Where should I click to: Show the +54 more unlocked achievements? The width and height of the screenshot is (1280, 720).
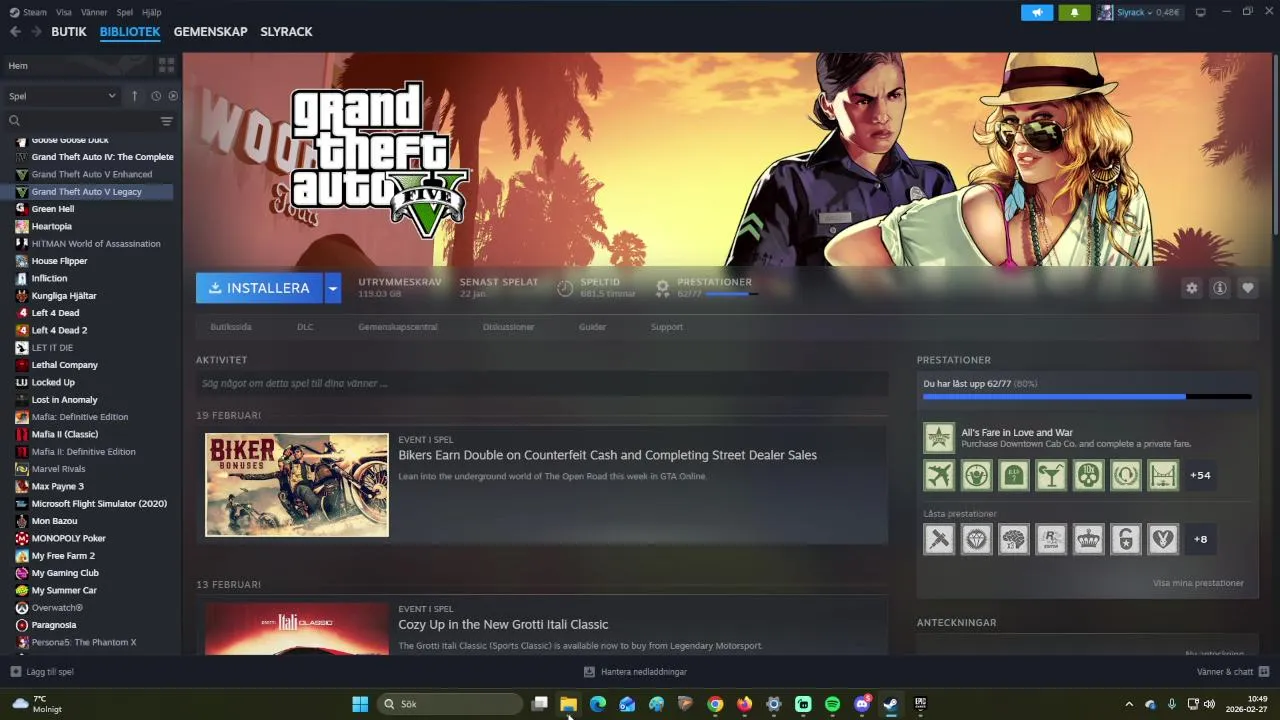(x=1201, y=475)
